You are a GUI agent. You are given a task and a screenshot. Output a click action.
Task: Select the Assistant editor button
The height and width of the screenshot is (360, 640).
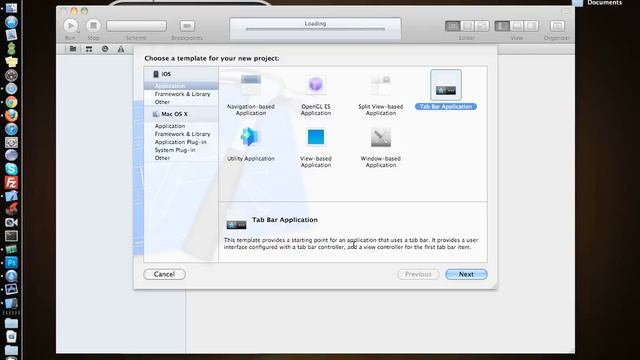[467, 26]
